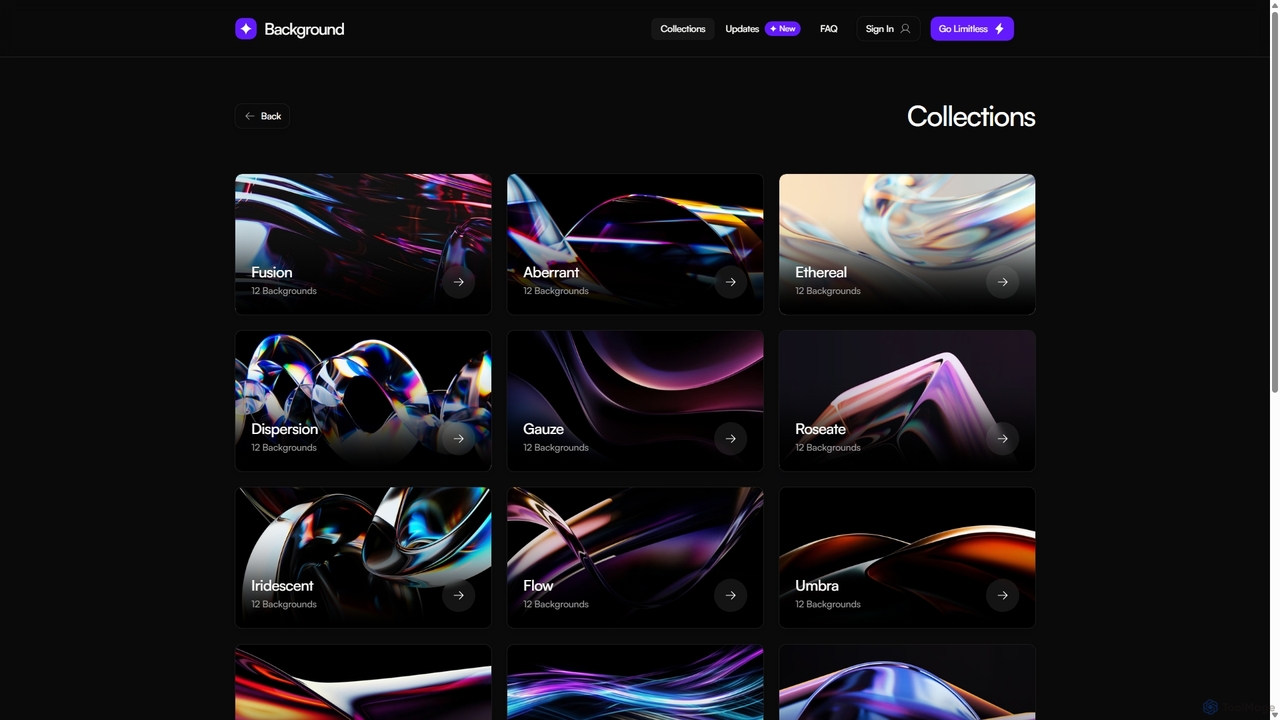
Task: Open the FAQ nav item
Action: click(829, 29)
